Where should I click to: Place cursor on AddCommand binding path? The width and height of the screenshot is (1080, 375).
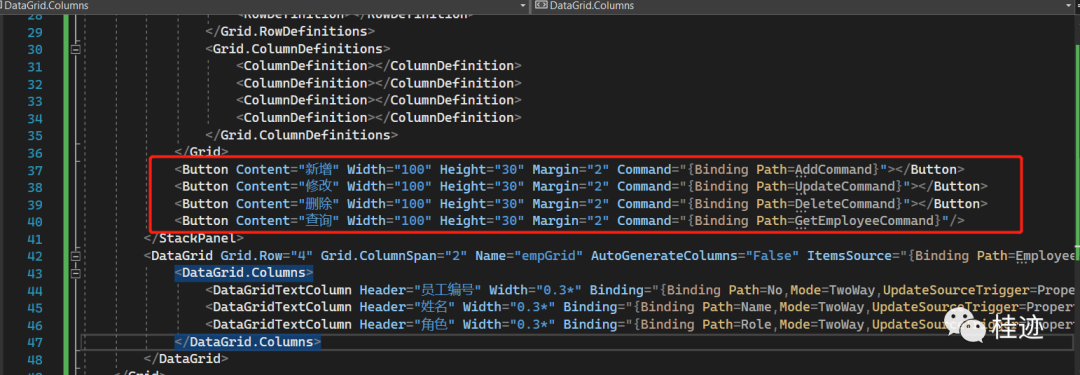(837, 170)
